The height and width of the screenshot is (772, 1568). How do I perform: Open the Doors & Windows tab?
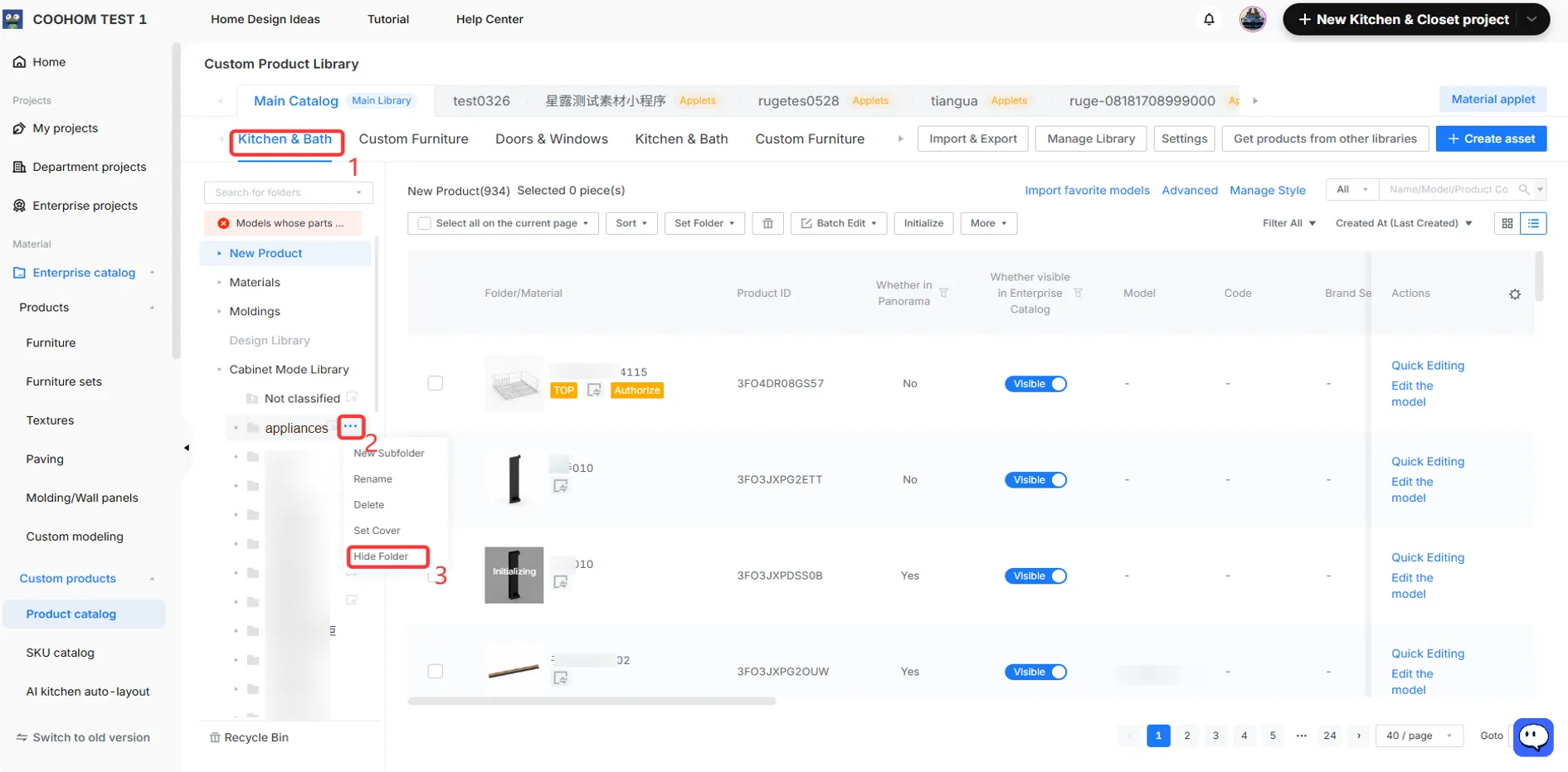tap(552, 138)
